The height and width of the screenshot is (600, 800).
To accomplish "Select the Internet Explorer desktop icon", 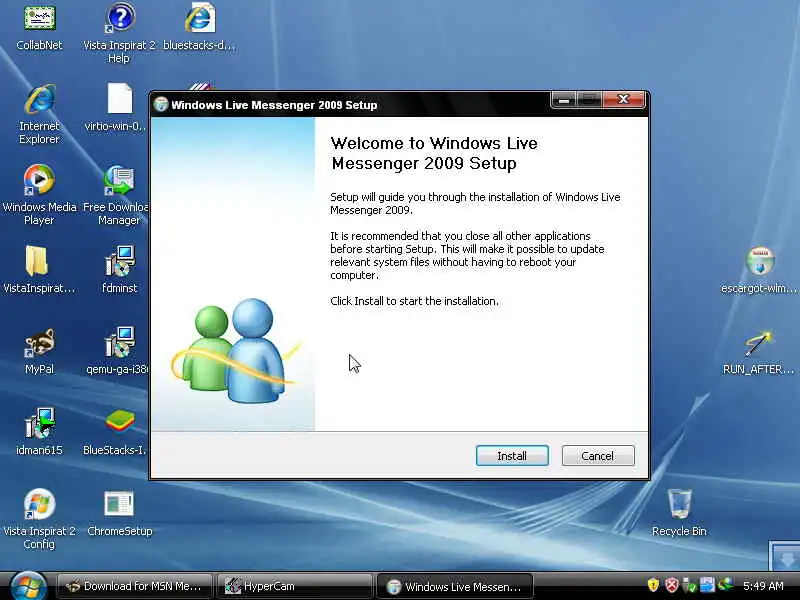I will 39,114.
